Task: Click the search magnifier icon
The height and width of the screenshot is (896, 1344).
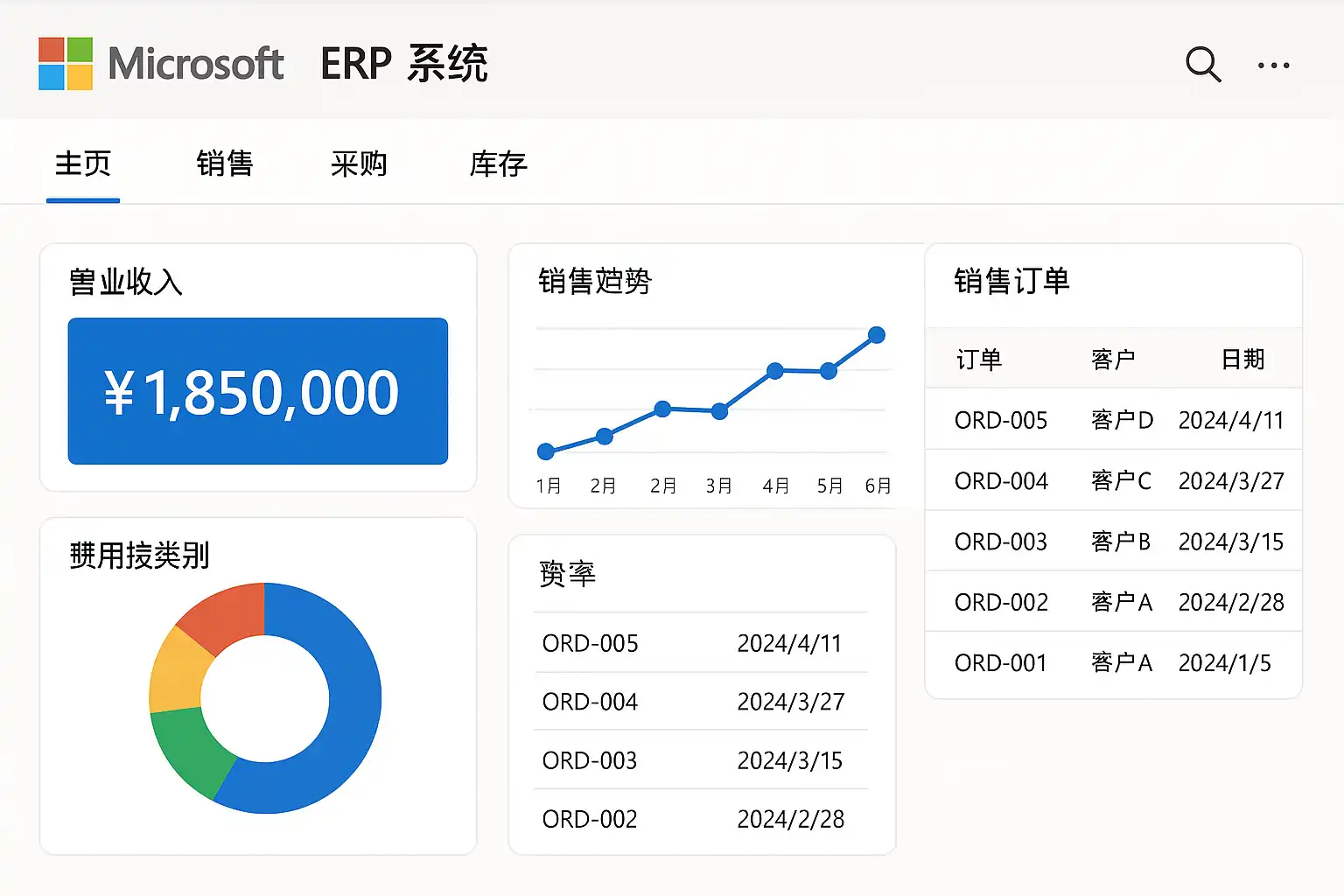Action: tap(1202, 64)
